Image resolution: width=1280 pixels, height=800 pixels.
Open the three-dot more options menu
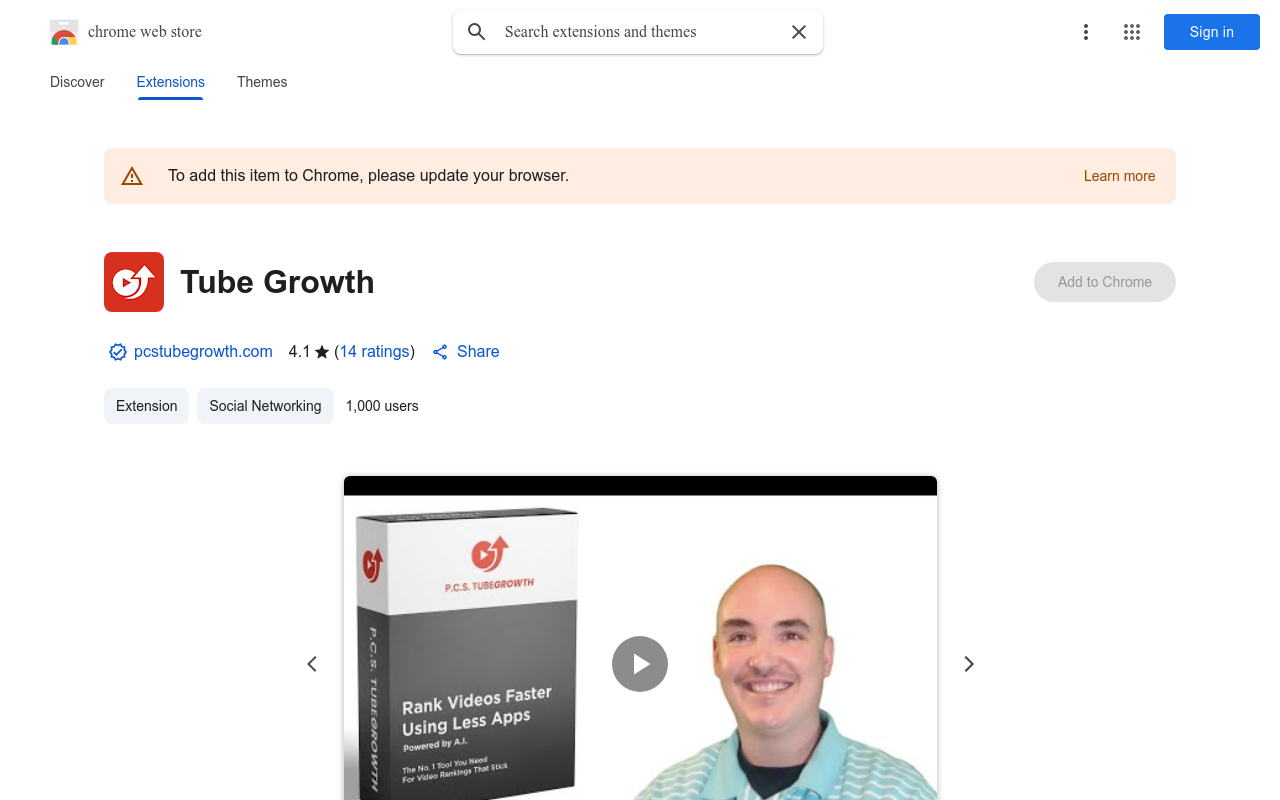pos(1085,32)
